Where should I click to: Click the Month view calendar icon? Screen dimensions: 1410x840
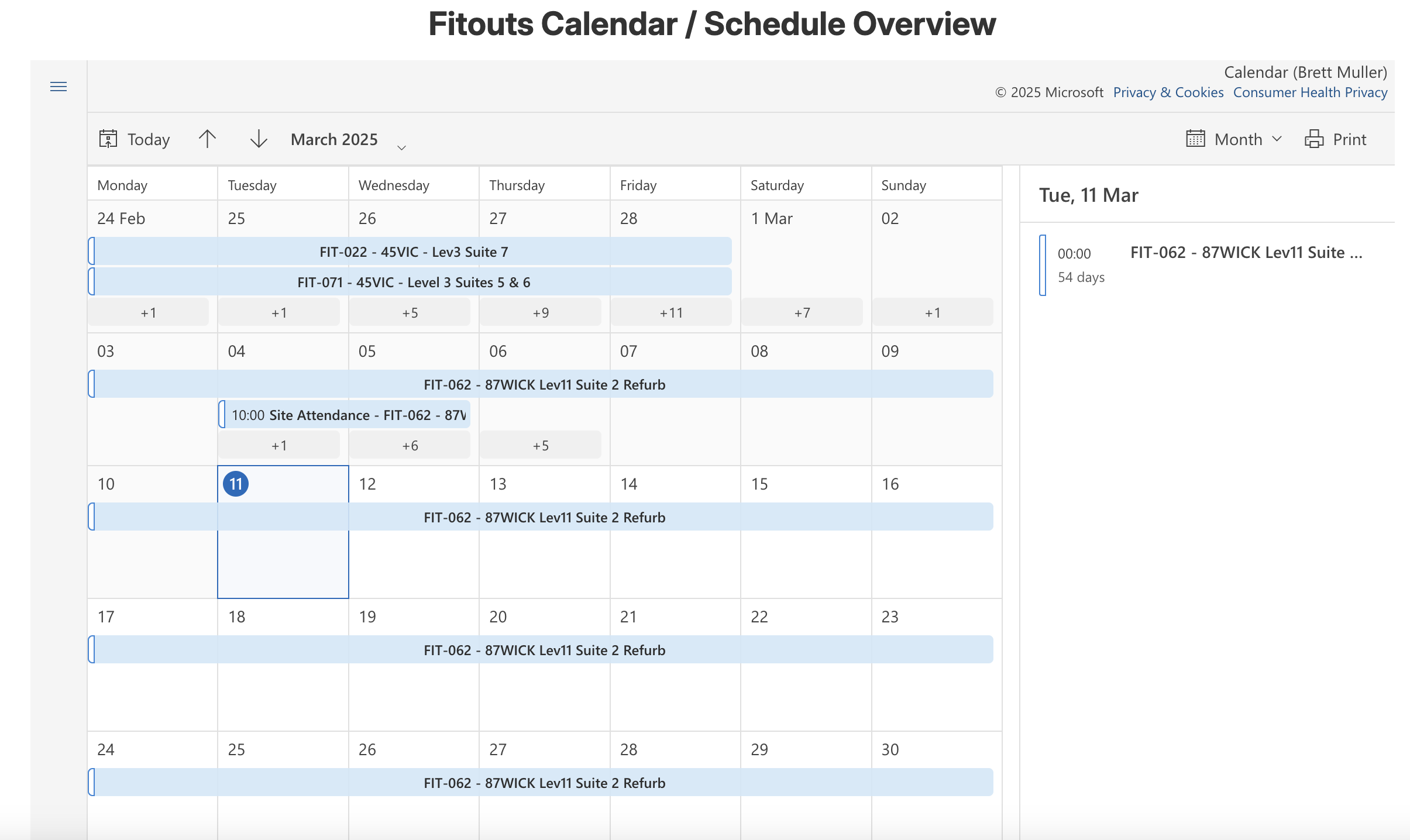pos(1195,139)
